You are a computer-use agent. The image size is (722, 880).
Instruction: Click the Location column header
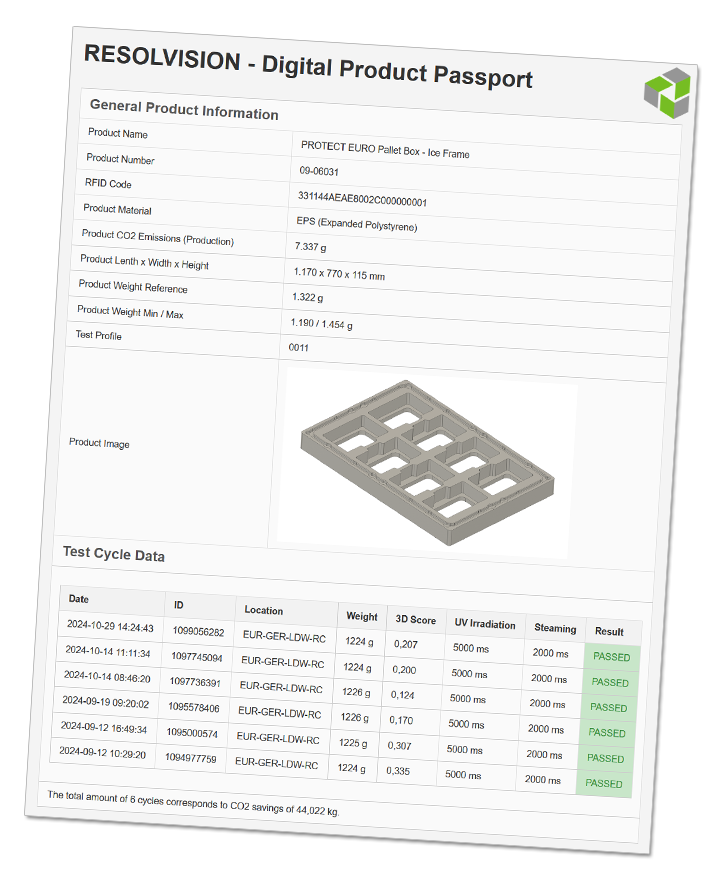coord(263,610)
